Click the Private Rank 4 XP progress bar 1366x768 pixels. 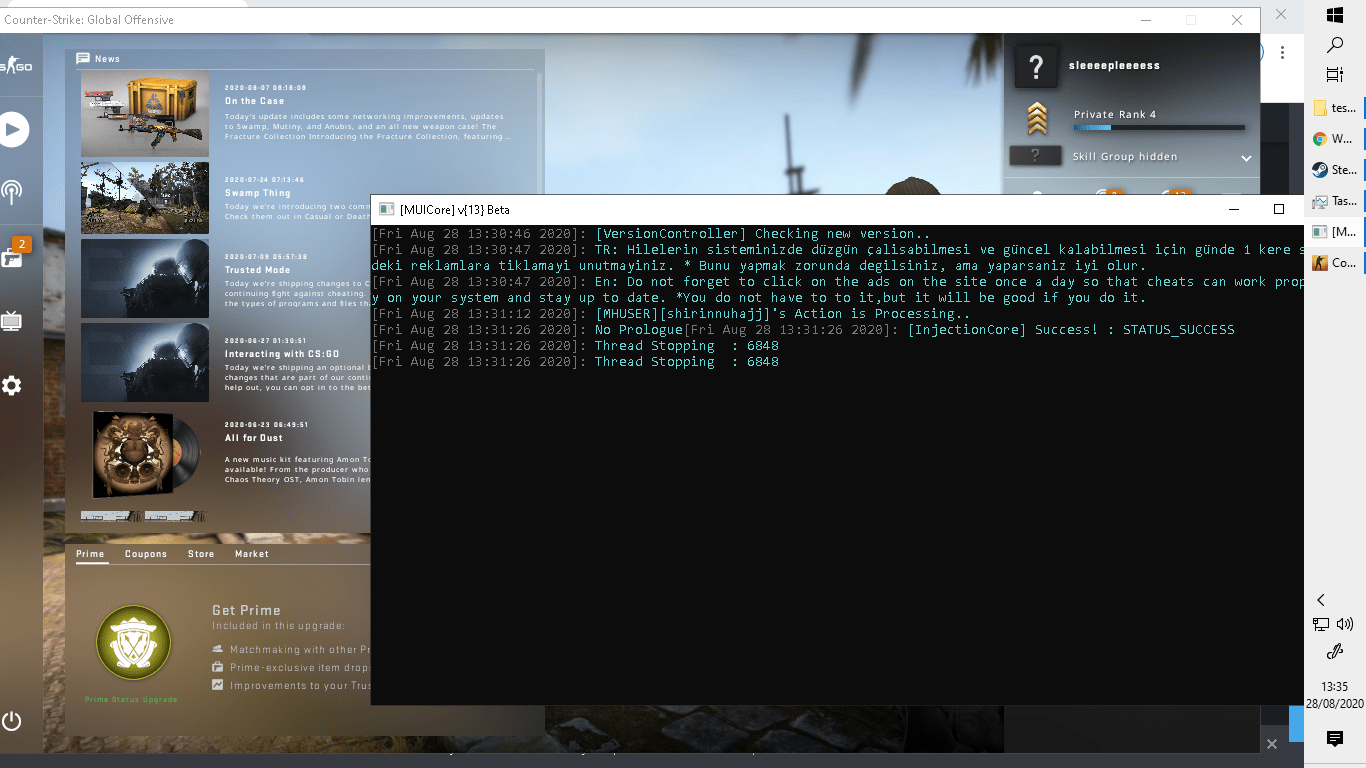(1159, 128)
